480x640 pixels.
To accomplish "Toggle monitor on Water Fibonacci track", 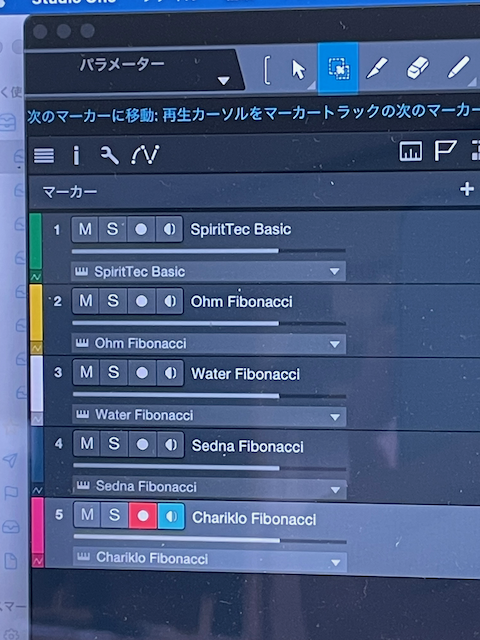I will (x=170, y=373).
